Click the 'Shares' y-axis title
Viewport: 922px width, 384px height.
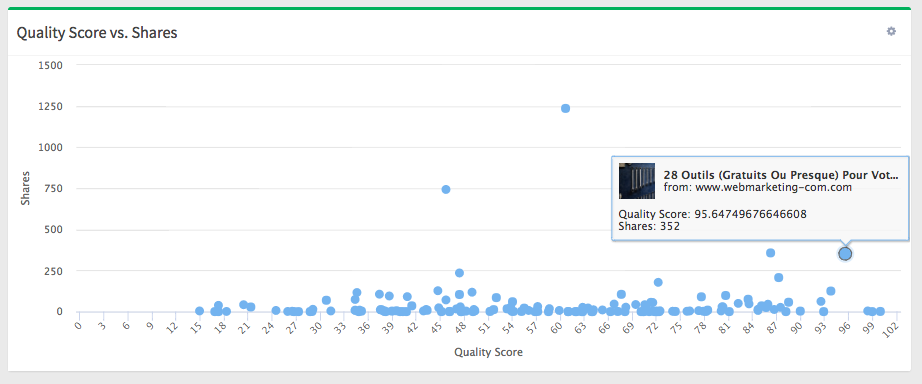[25, 188]
